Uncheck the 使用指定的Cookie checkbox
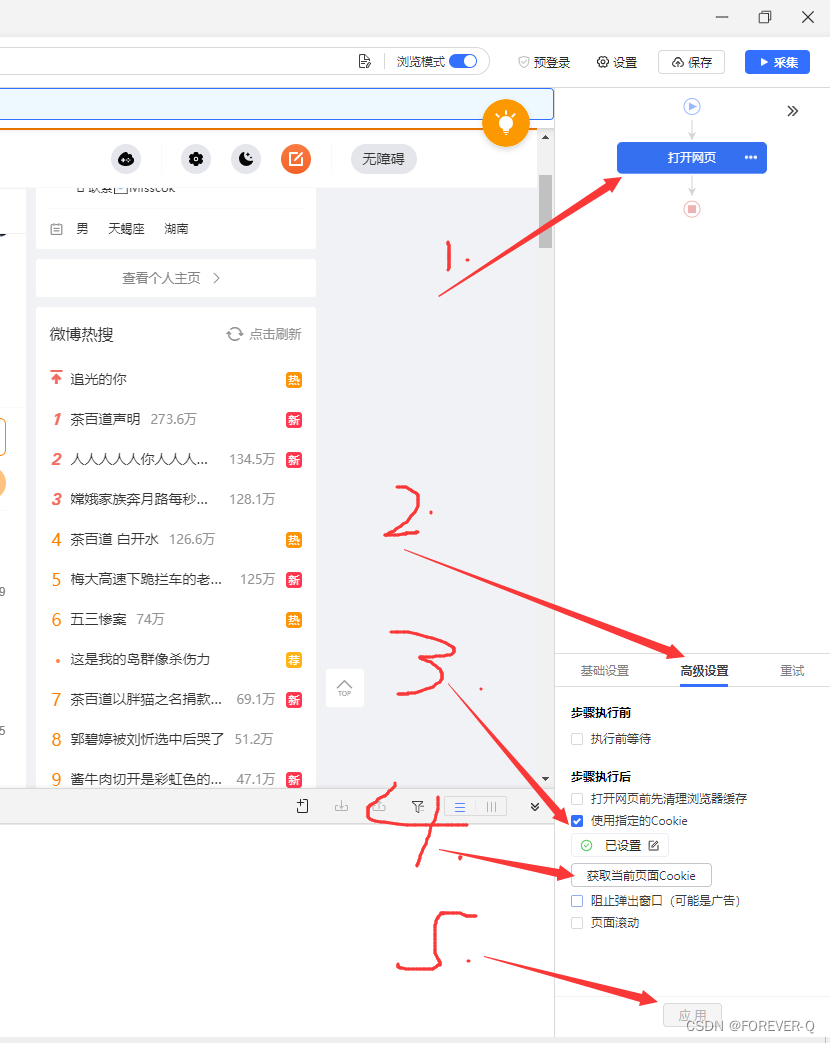Viewport: 830px width, 1043px height. click(577, 821)
